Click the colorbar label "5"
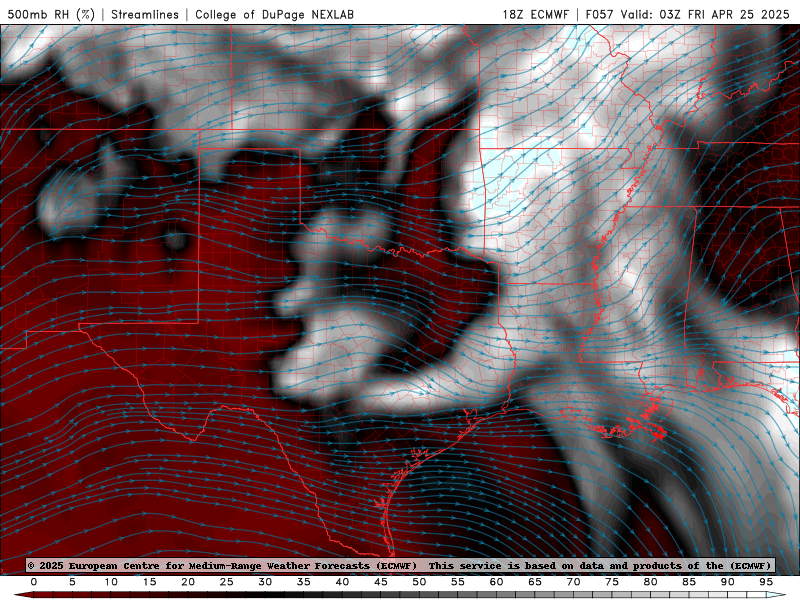The height and width of the screenshot is (600, 800). click(x=72, y=582)
